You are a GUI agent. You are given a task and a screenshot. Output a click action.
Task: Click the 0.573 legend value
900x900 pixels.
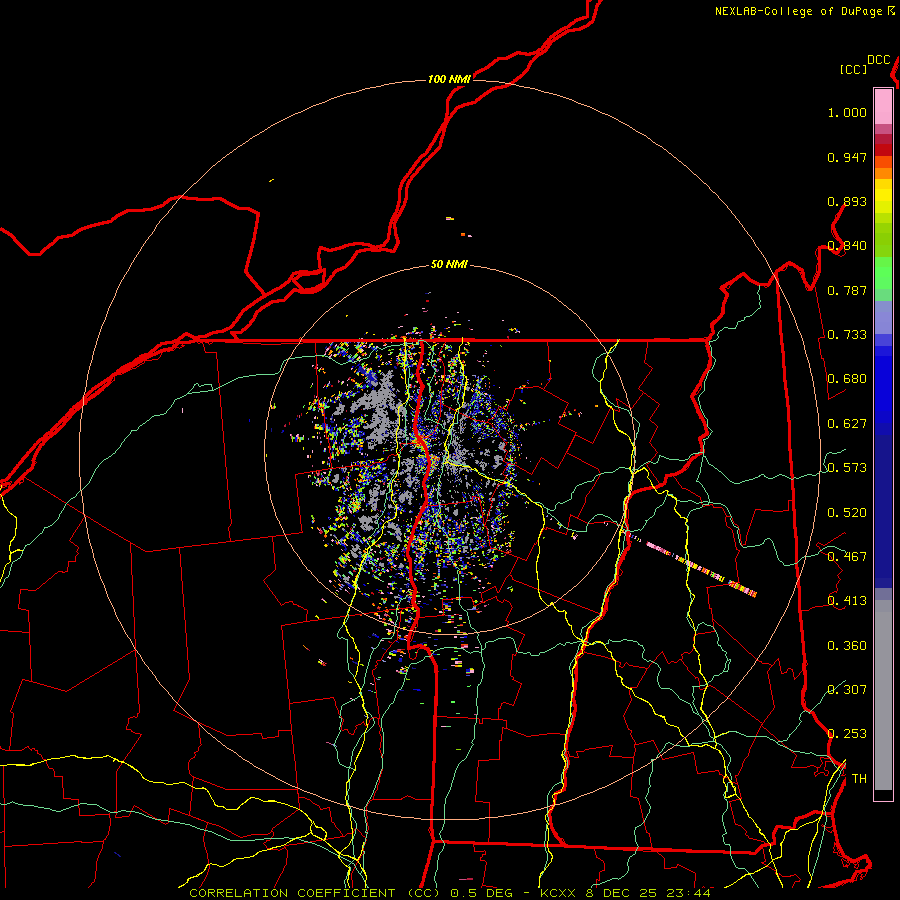(x=847, y=468)
